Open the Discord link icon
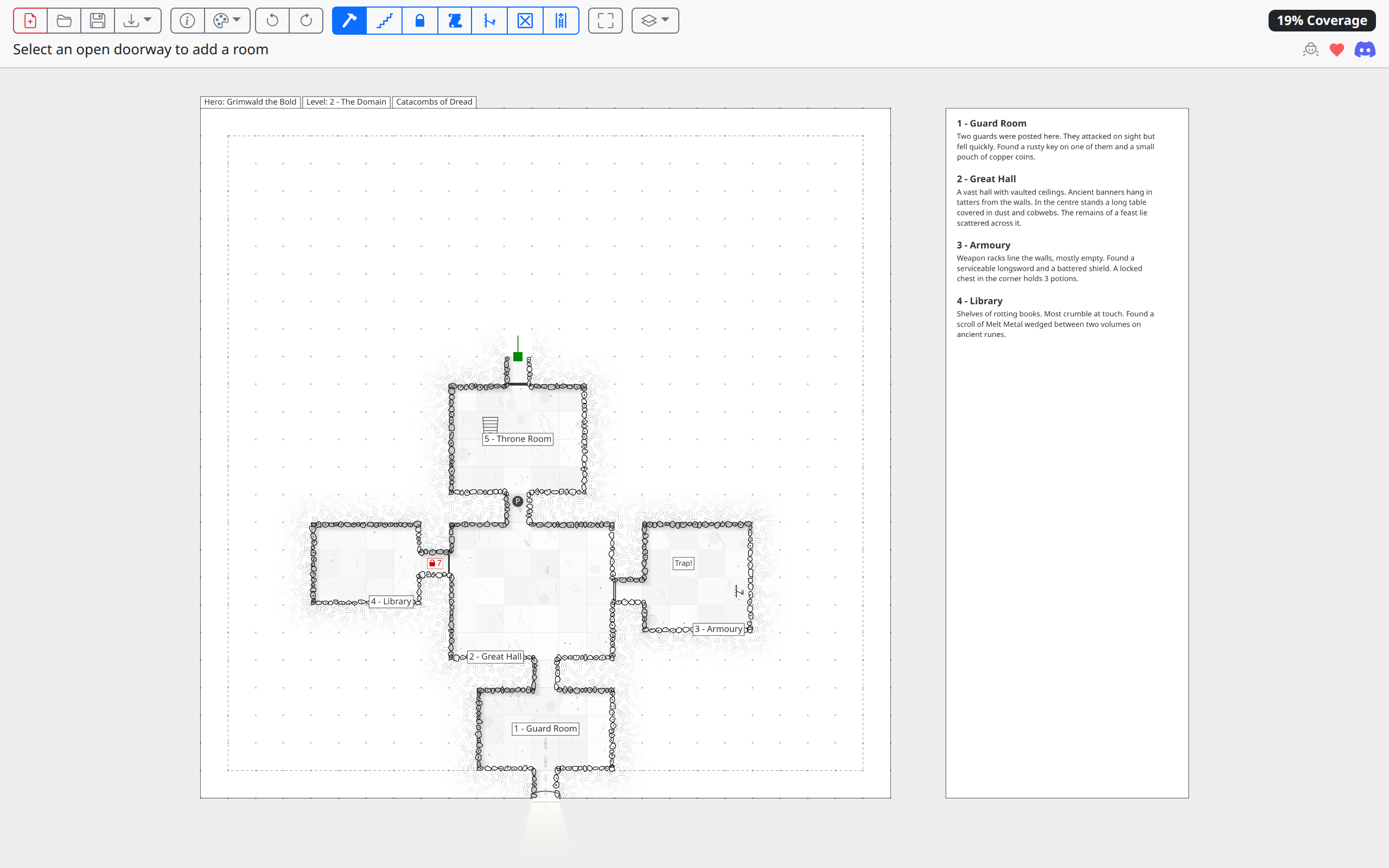 1365,50
